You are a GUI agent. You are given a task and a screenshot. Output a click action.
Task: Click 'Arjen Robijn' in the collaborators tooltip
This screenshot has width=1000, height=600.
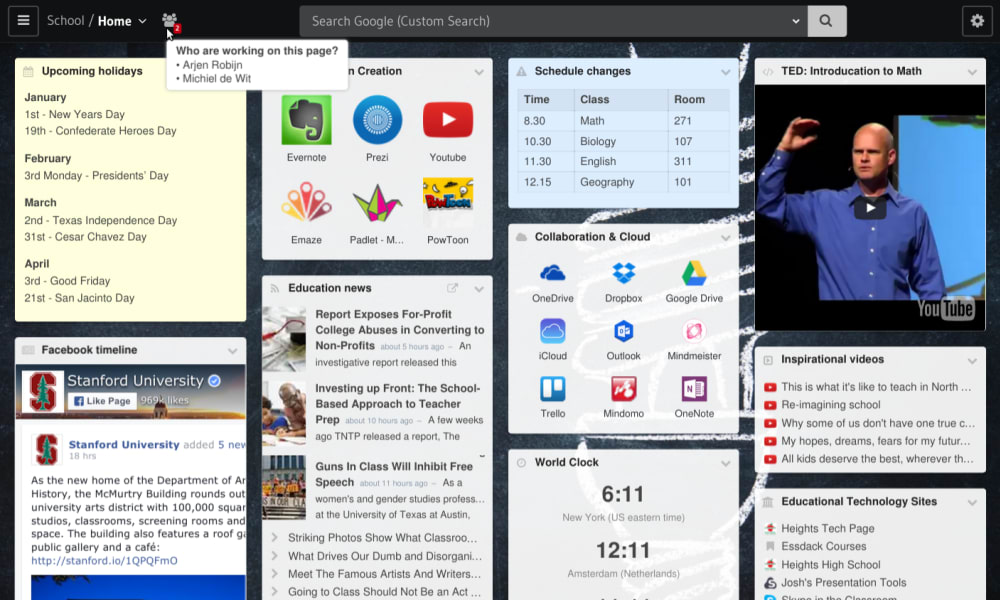tap(212, 64)
